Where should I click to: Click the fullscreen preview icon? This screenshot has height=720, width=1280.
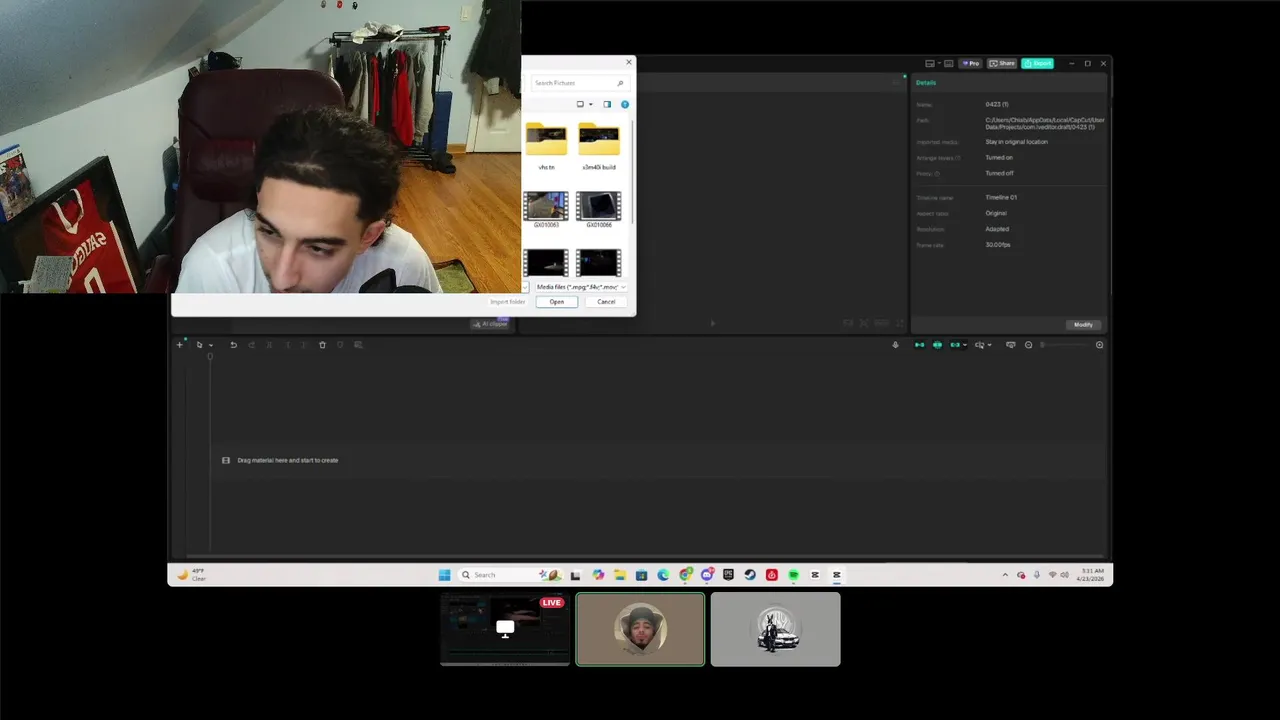coord(899,323)
